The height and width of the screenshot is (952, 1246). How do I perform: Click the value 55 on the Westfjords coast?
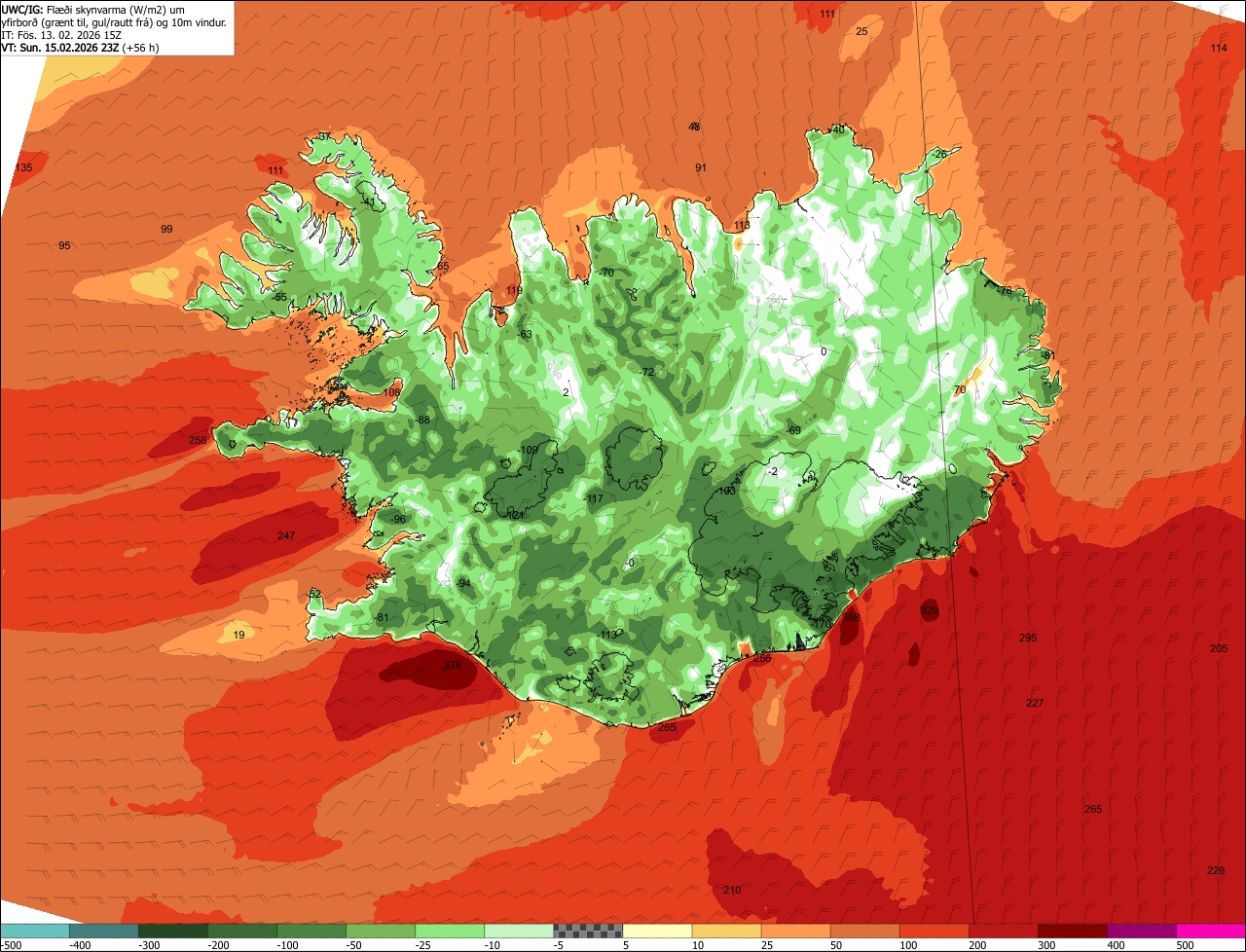[280, 298]
